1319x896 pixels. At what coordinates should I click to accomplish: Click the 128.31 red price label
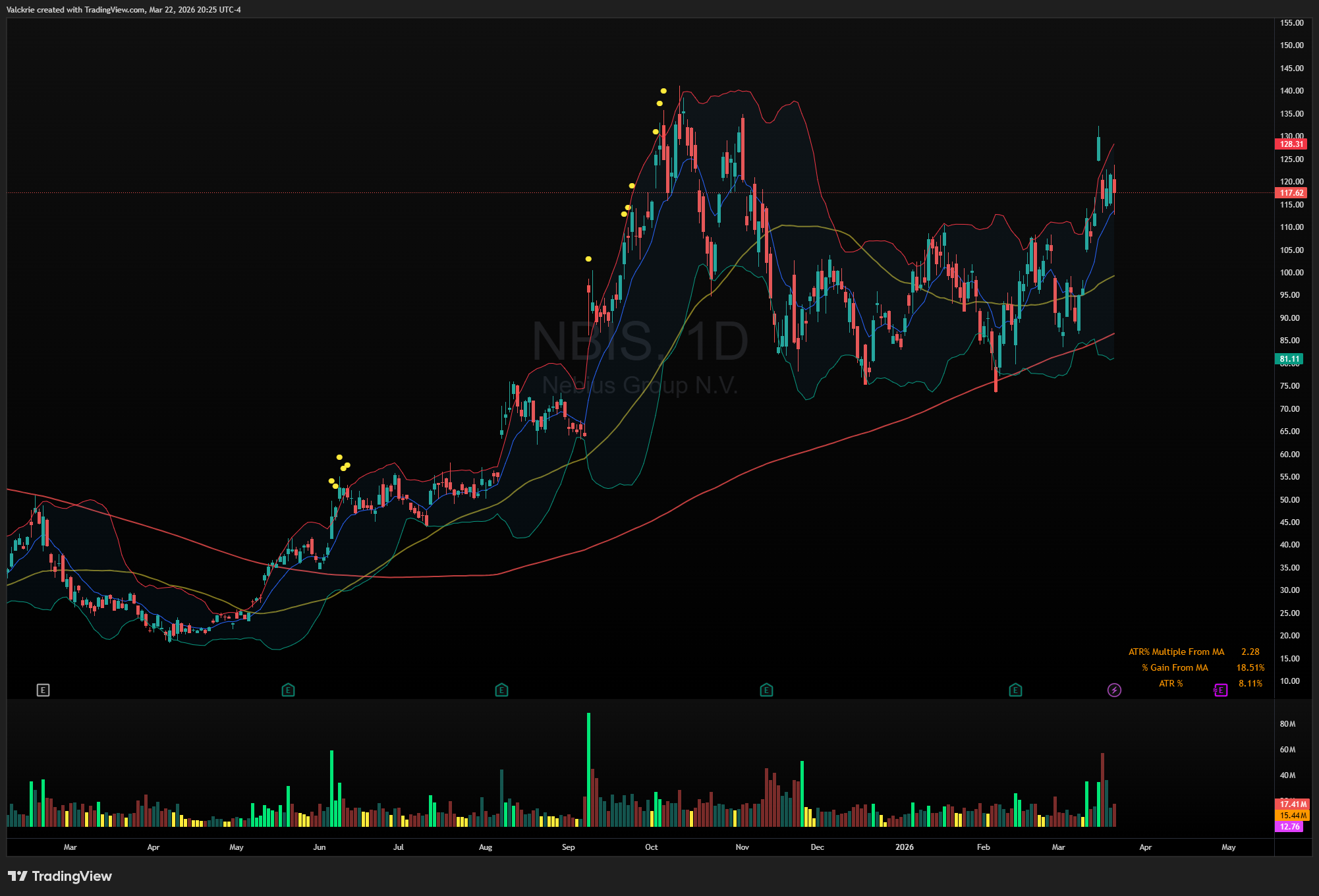tap(1291, 144)
